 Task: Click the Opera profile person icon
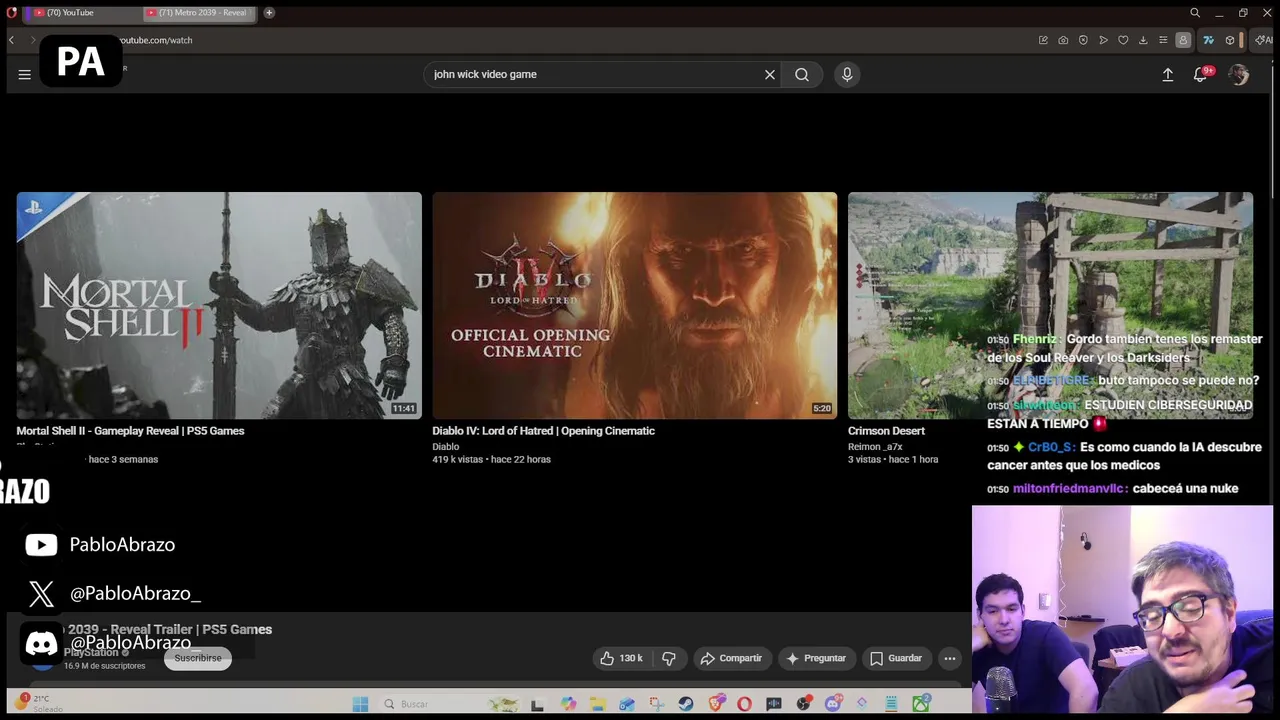[1183, 40]
